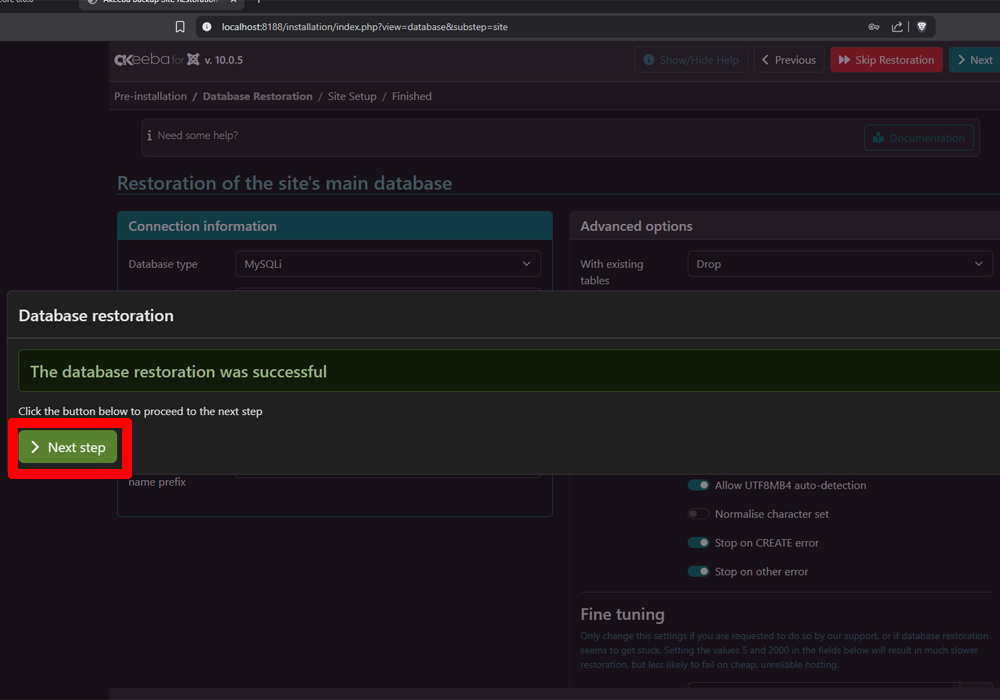Open the Documentation link

[x=918, y=138]
